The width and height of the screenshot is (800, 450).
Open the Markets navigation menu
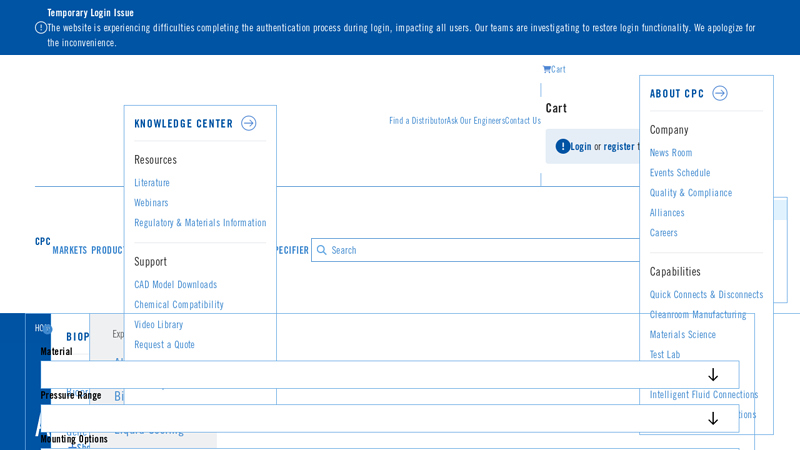click(x=70, y=251)
